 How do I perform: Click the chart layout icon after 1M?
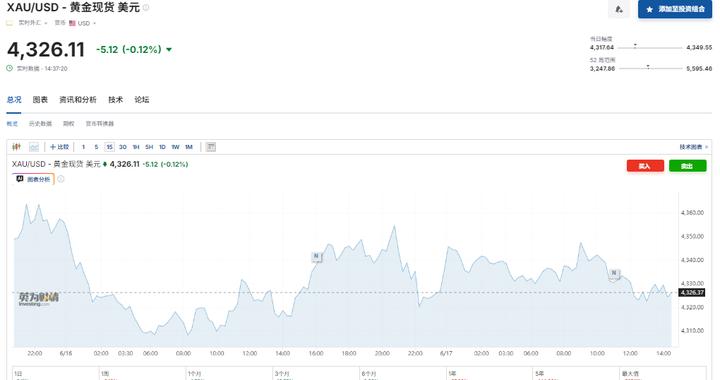tap(211, 147)
